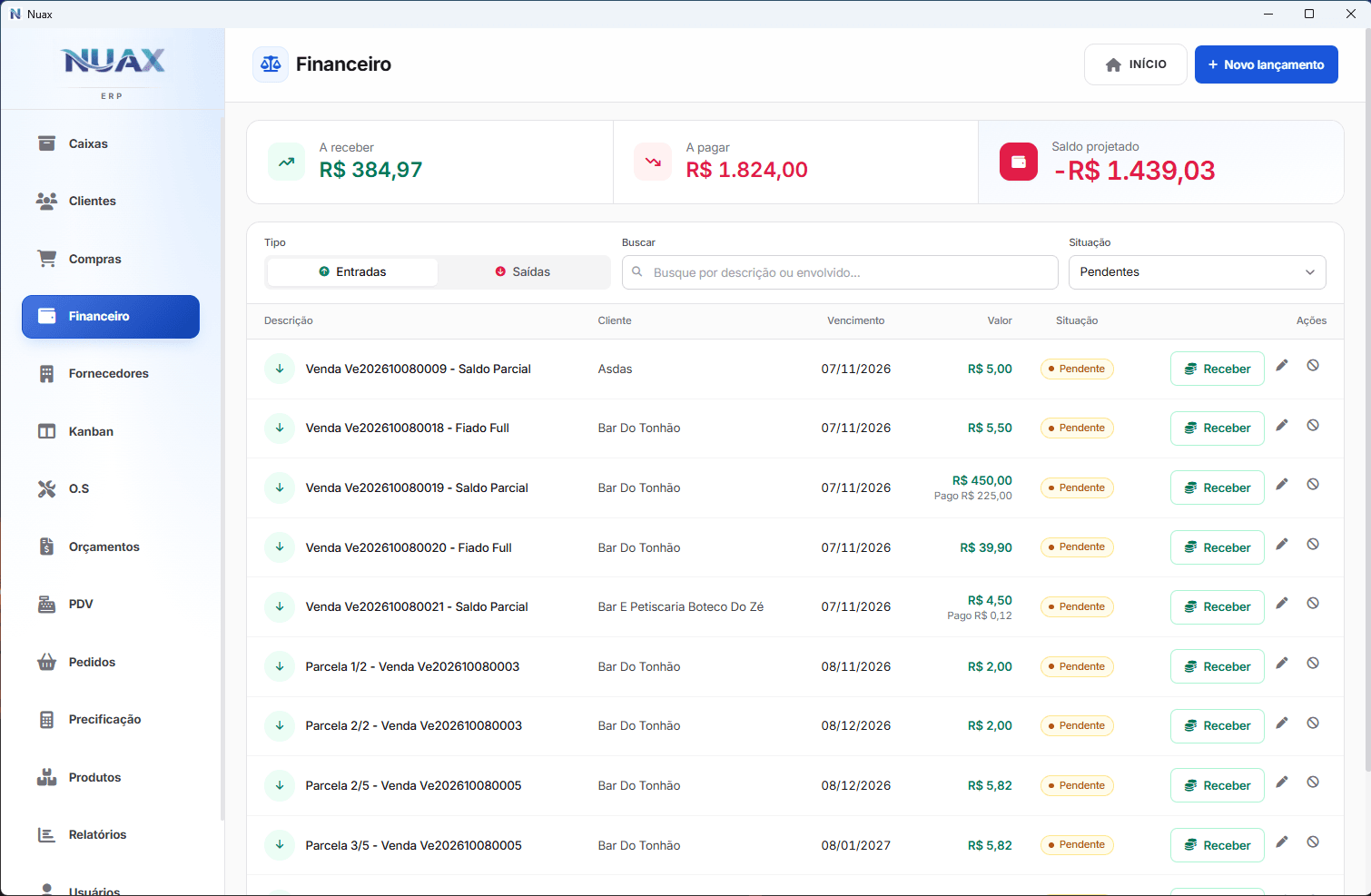Click the main content vertical scrollbar

pyautogui.click(x=1366, y=399)
